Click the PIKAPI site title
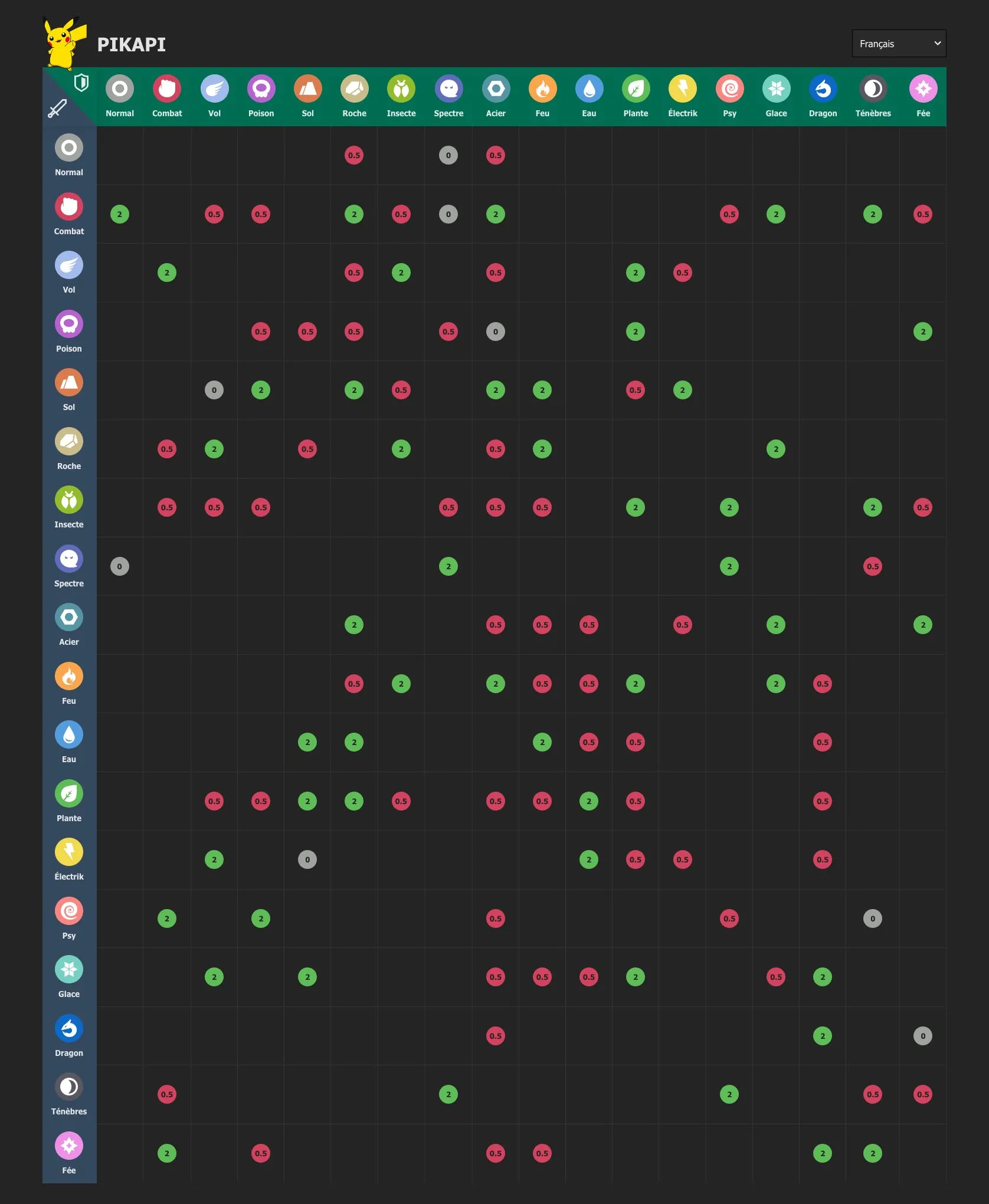The width and height of the screenshot is (989, 1204). tap(131, 44)
